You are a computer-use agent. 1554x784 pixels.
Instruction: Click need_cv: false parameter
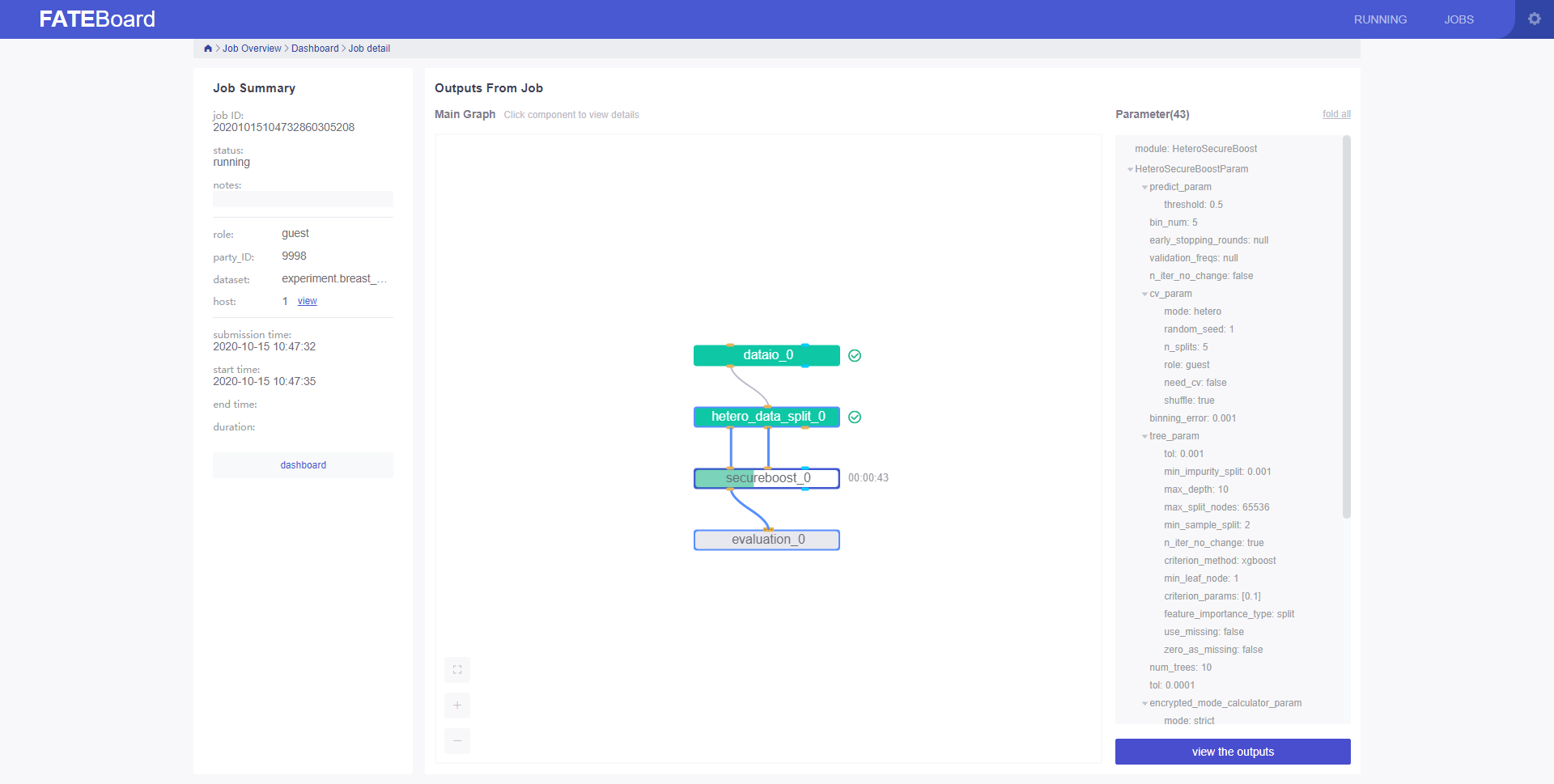(x=1195, y=383)
